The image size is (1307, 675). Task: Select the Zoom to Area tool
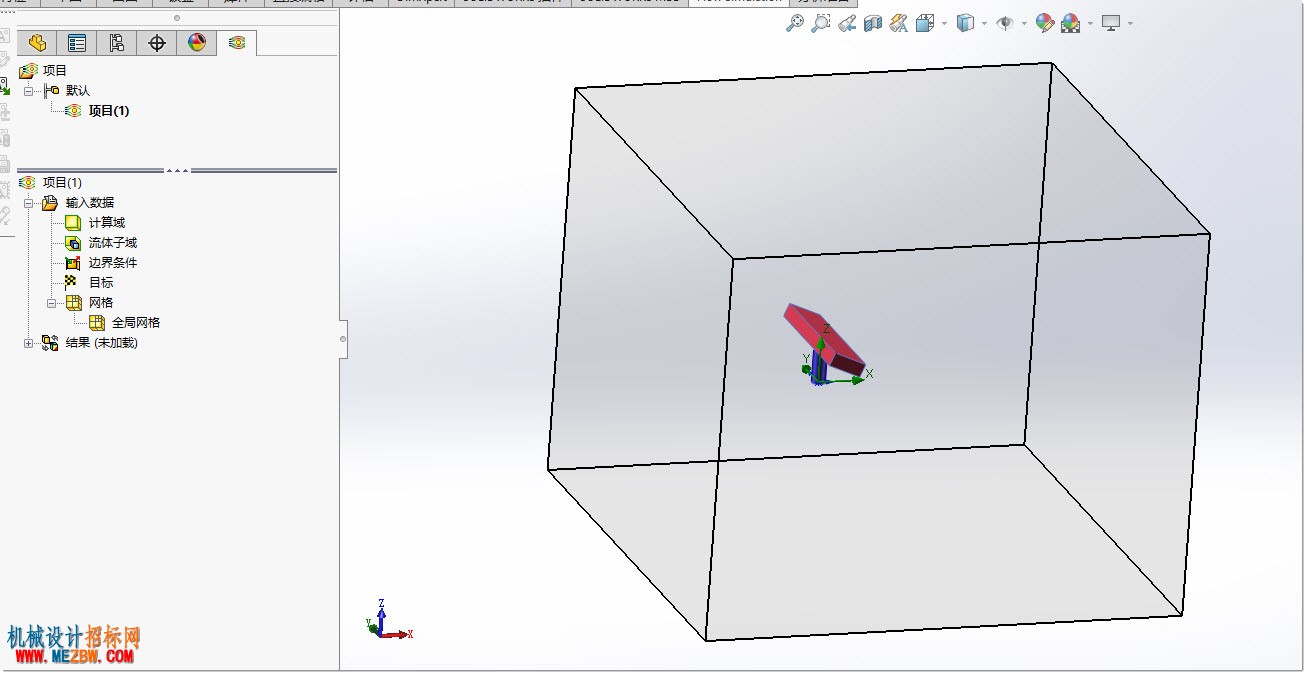pos(821,23)
